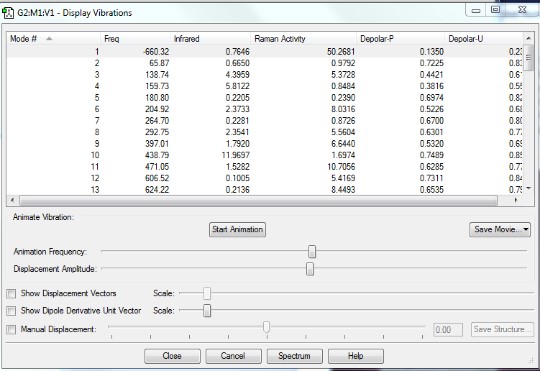Open Help for Display Vibrations
The height and width of the screenshot is (371, 540).
(x=356, y=356)
